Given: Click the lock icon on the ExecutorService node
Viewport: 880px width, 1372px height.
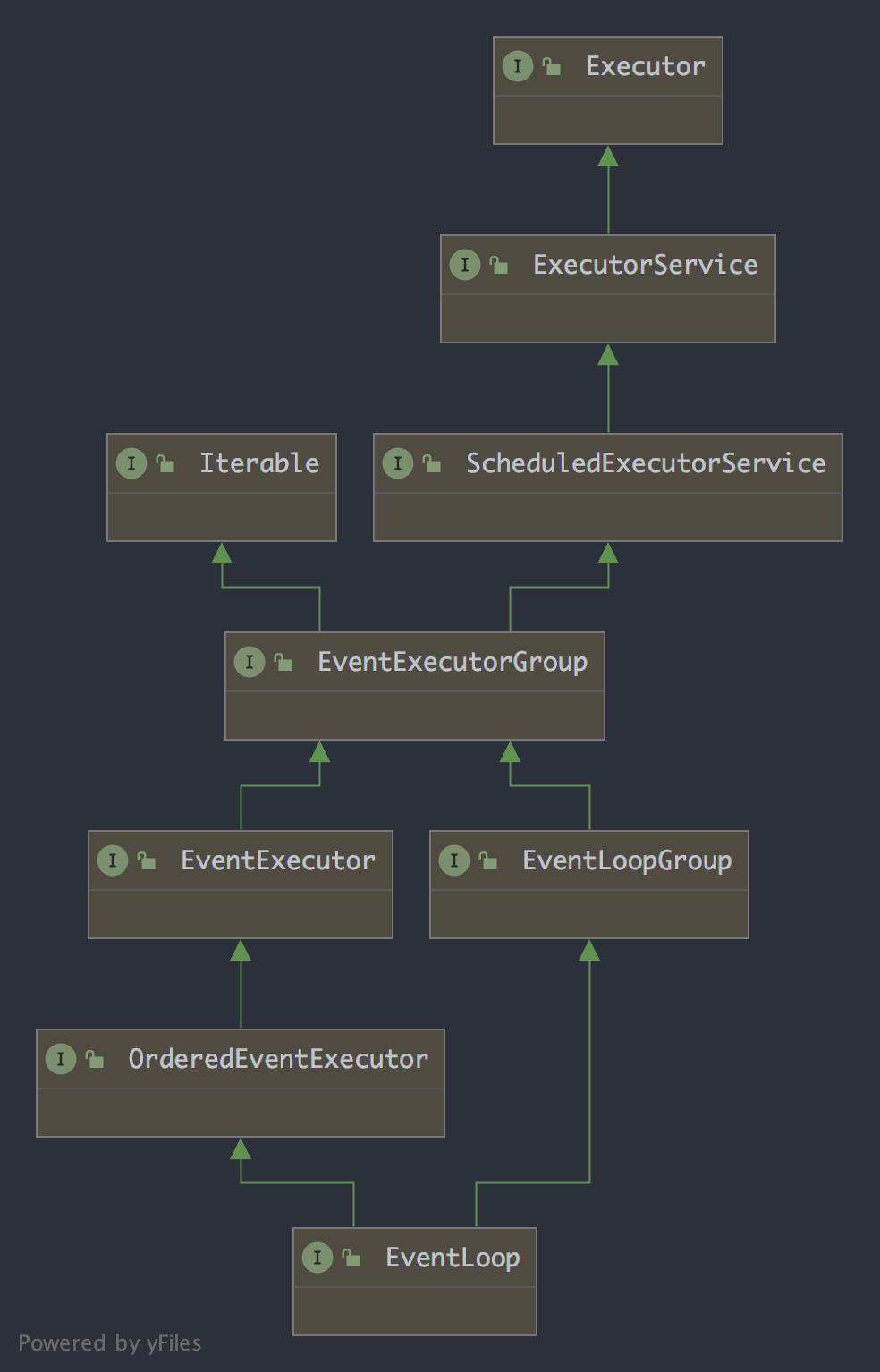Looking at the screenshot, I should 499,265.
